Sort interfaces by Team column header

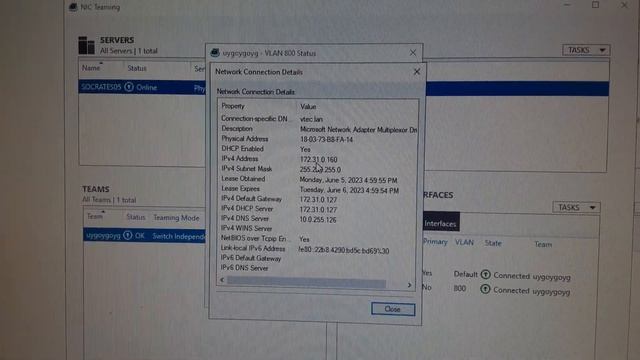[x=543, y=244]
